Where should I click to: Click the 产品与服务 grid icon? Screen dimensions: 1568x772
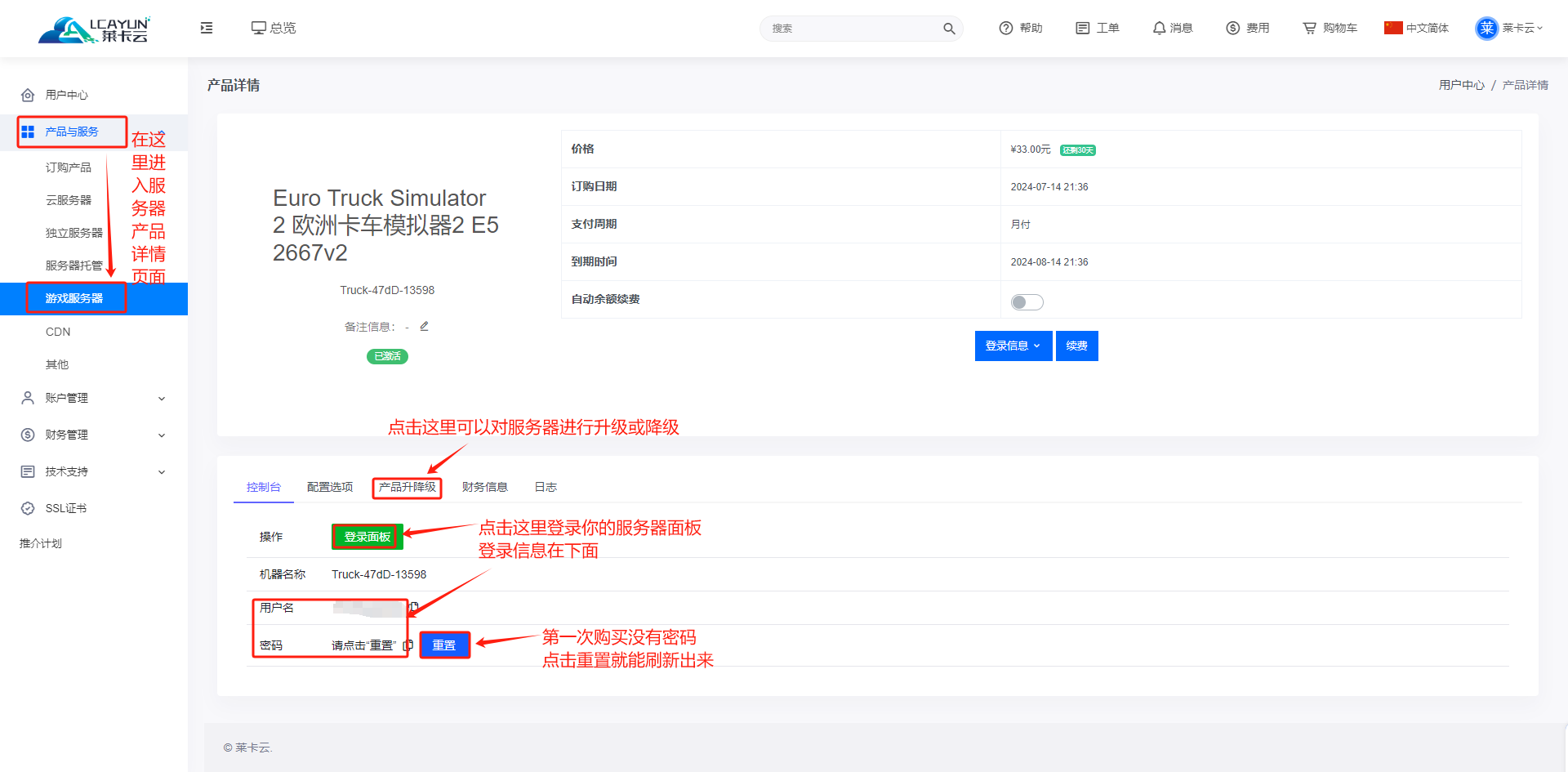click(28, 132)
